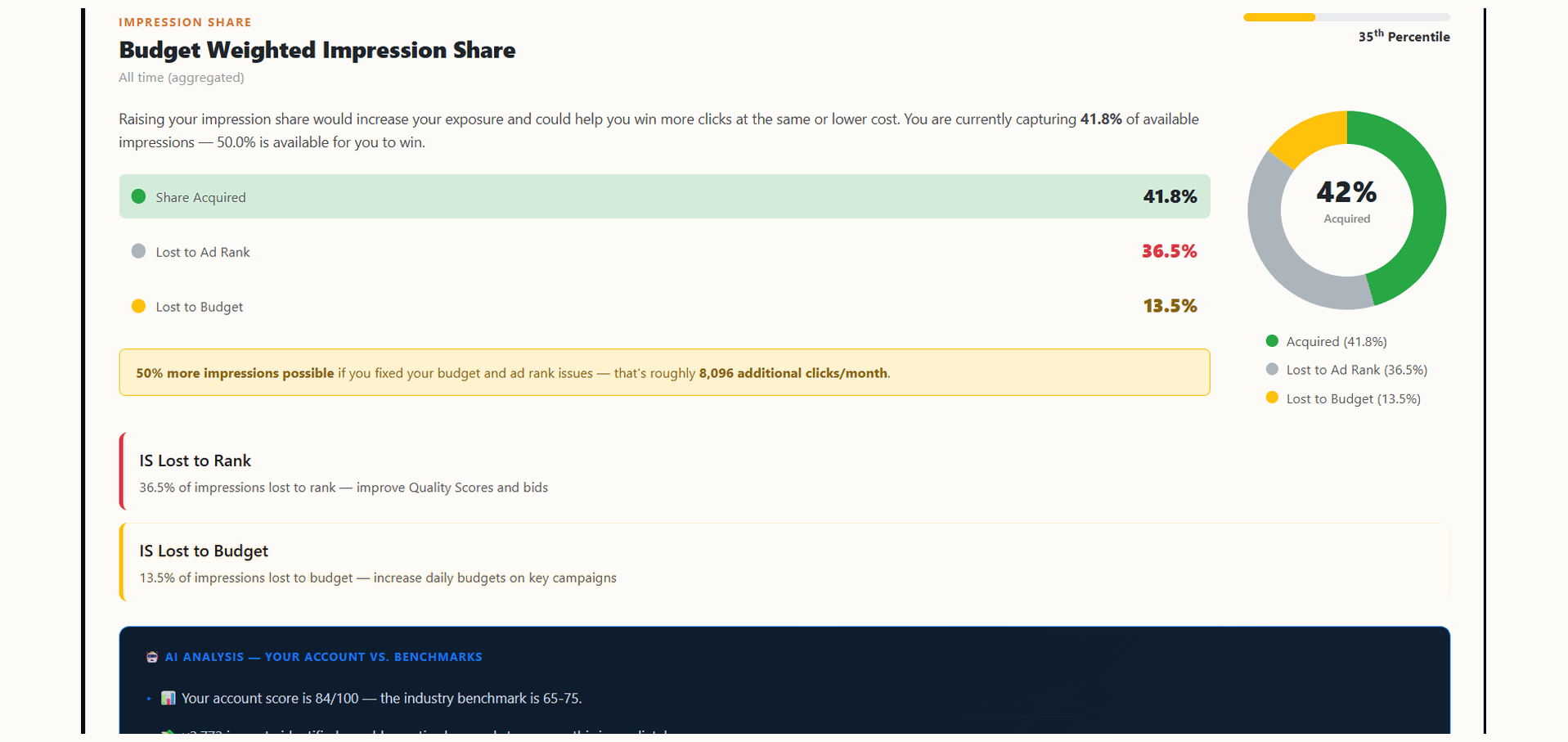Image resolution: width=1568 pixels, height=742 pixels.
Task: Click 'improve Quality Scores and bids' description
Action: [452, 488]
